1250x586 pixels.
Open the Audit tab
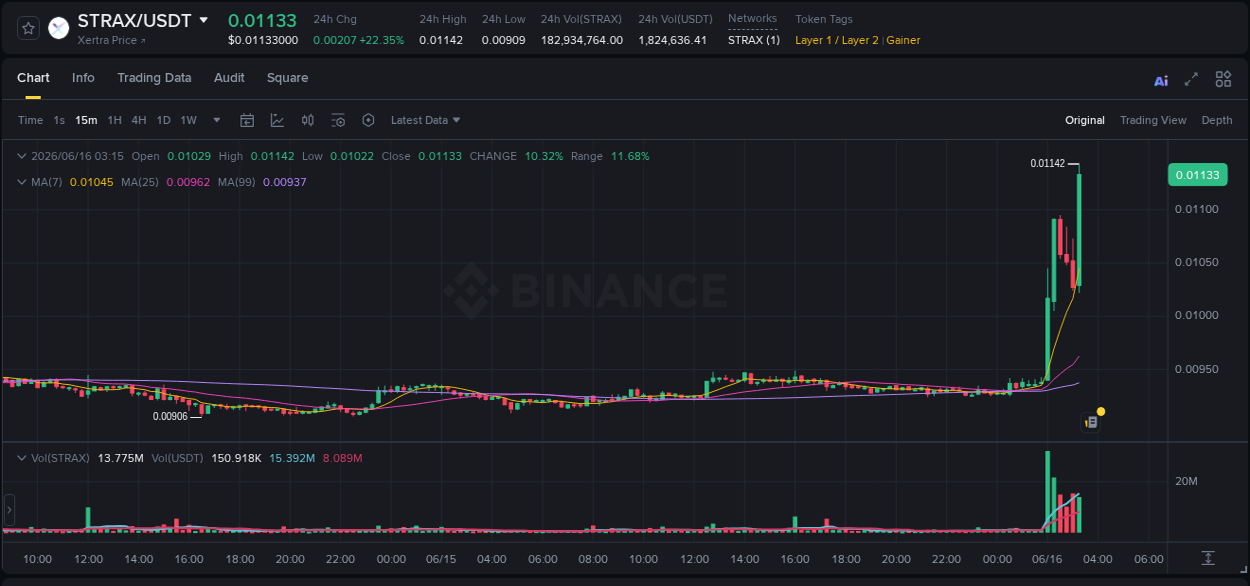point(229,78)
